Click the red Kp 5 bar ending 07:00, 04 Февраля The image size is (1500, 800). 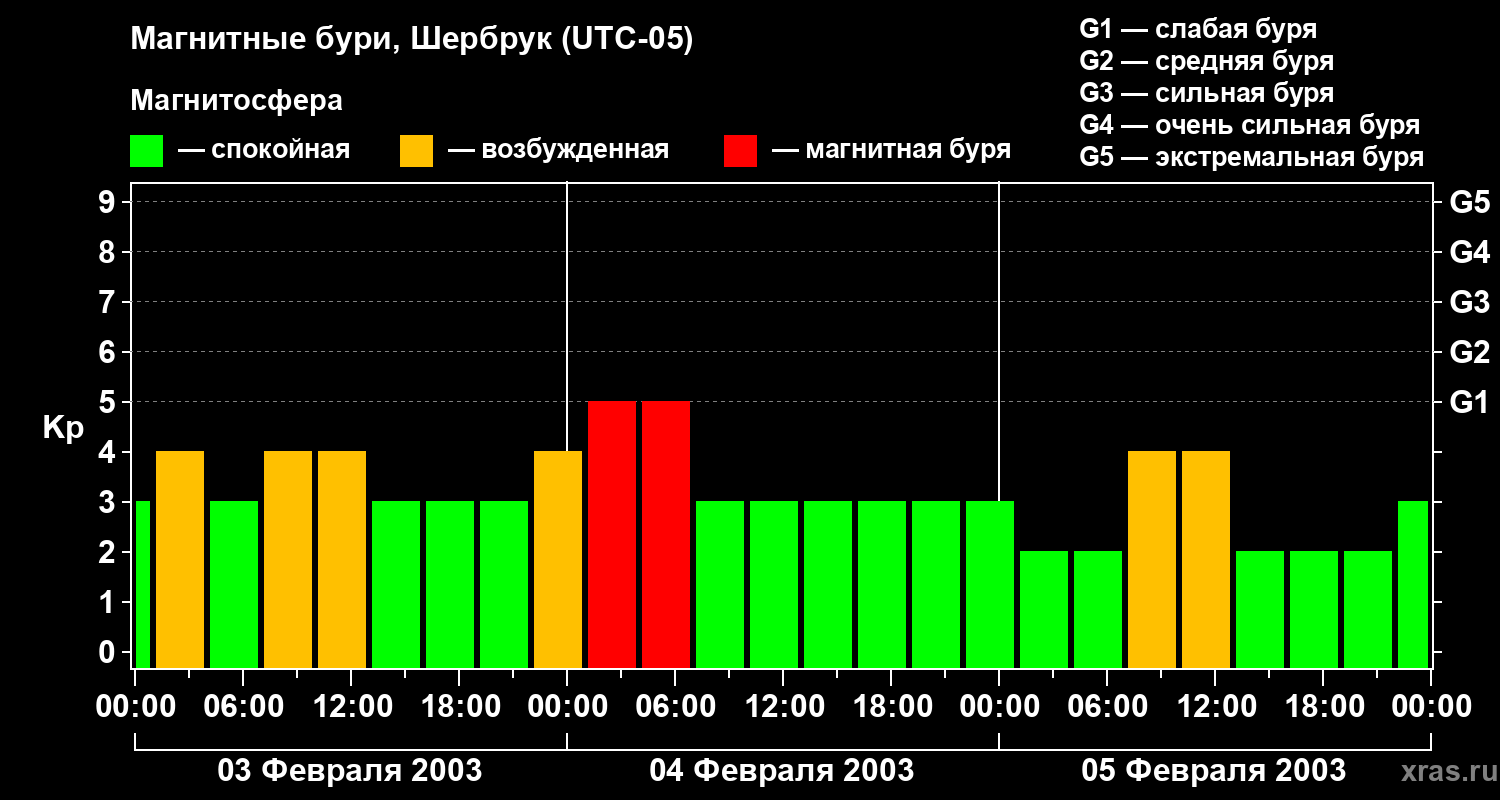click(666, 534)
